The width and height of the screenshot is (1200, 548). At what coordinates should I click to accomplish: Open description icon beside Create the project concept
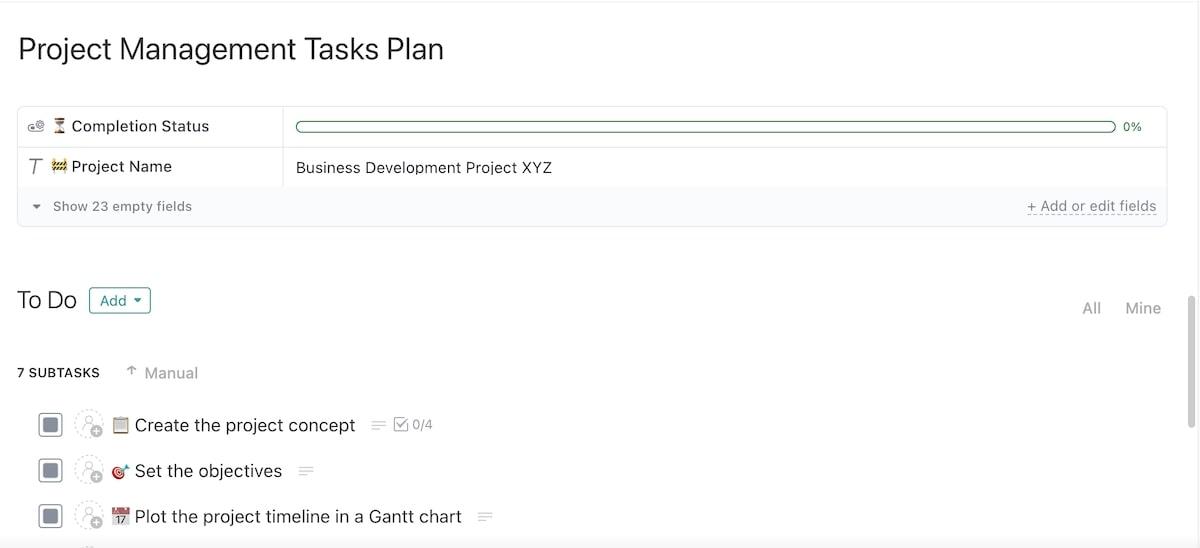(x=378, y=425)
